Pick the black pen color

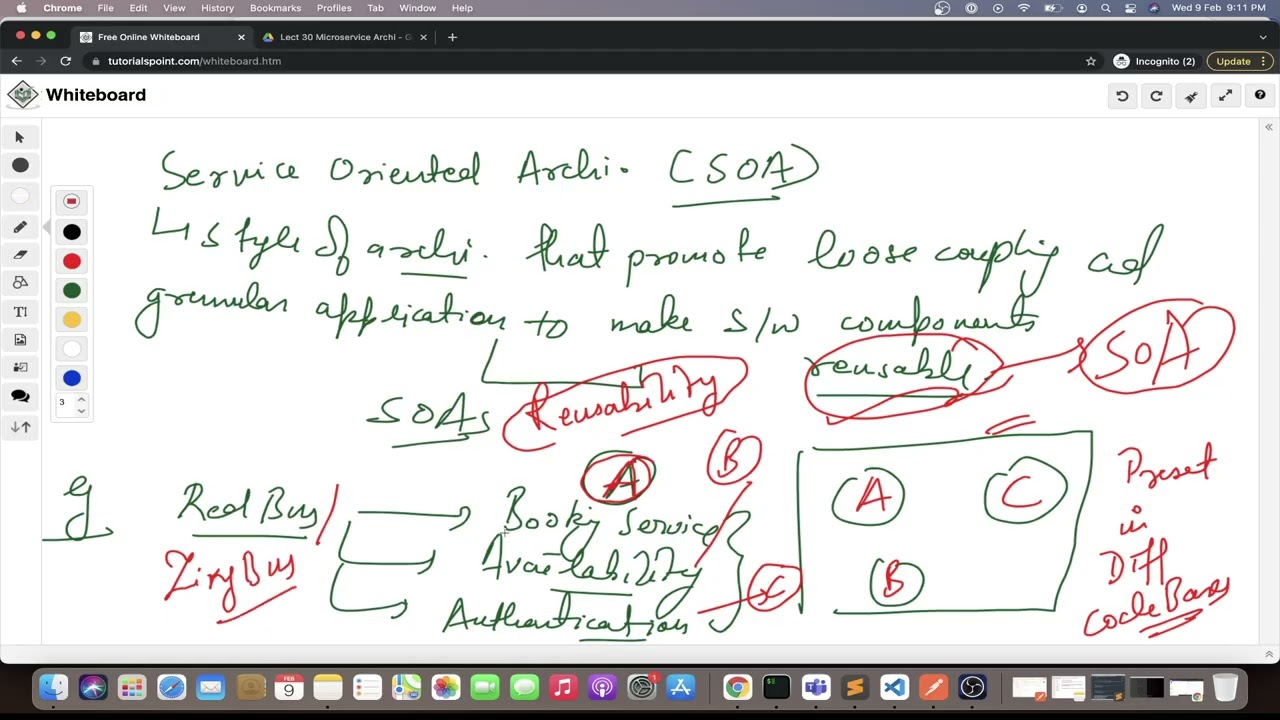coord(71,232)
